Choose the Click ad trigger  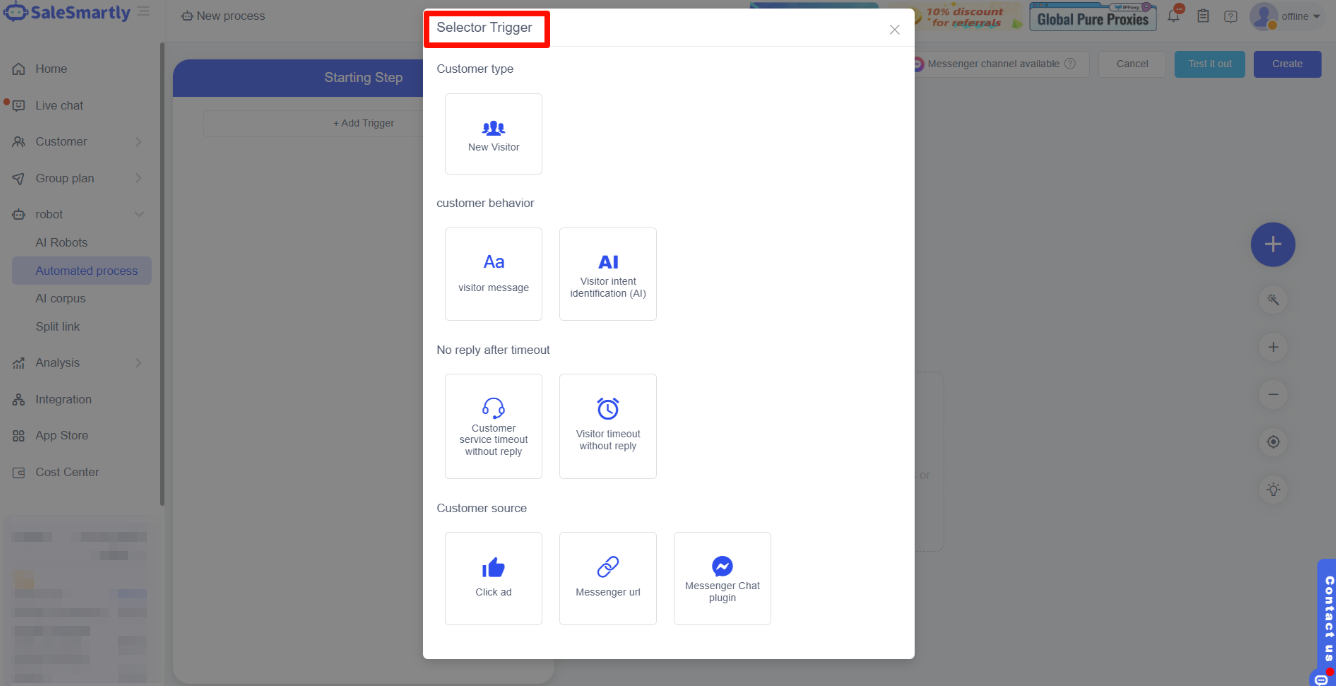tap(493, 578)
